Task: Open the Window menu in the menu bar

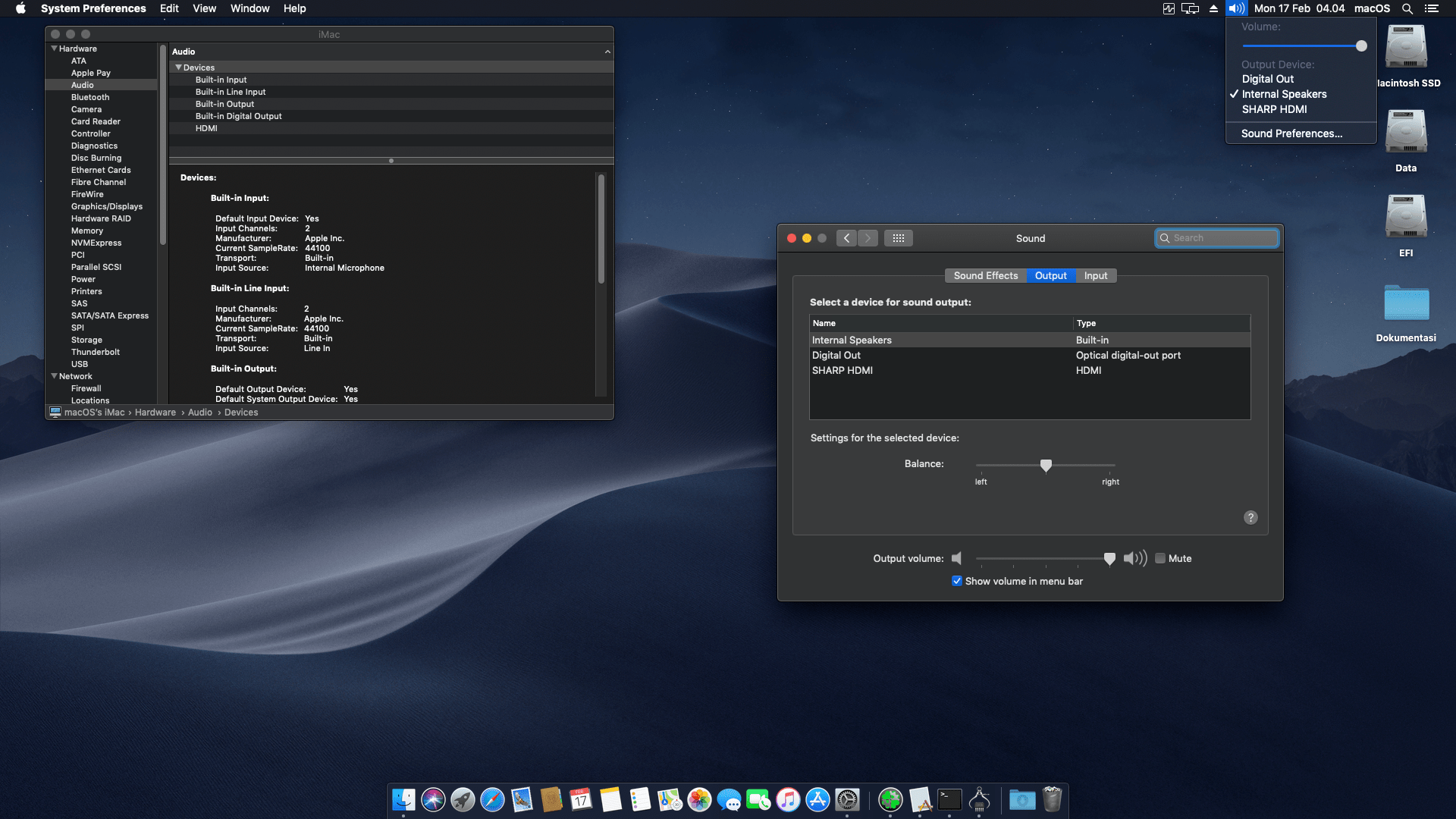Action: click(x=250, y=8)
